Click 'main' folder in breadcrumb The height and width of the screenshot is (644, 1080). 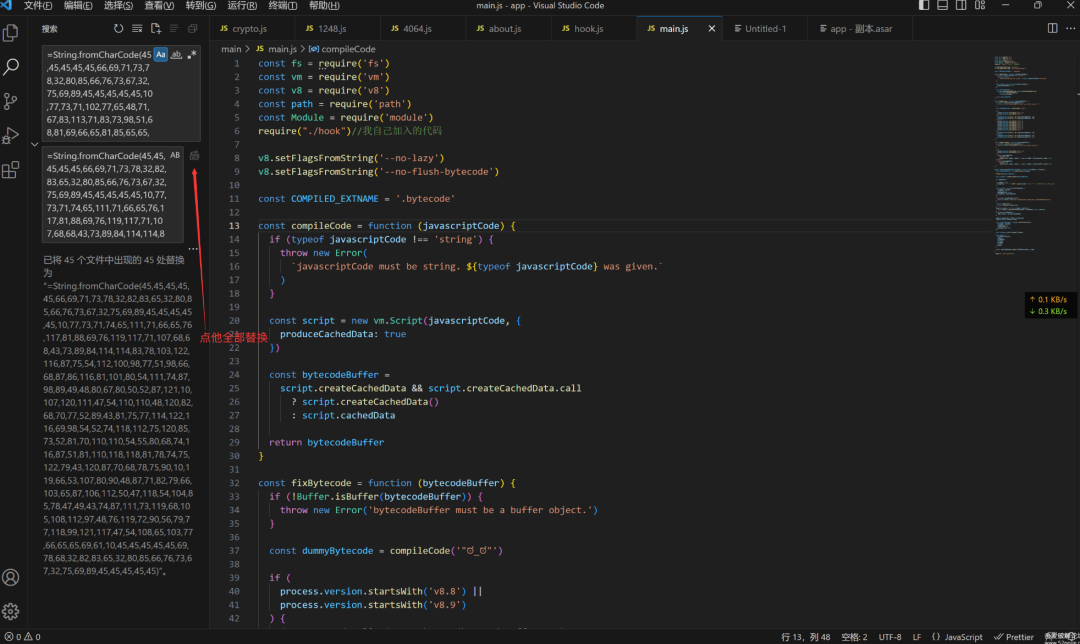[231, 49]
